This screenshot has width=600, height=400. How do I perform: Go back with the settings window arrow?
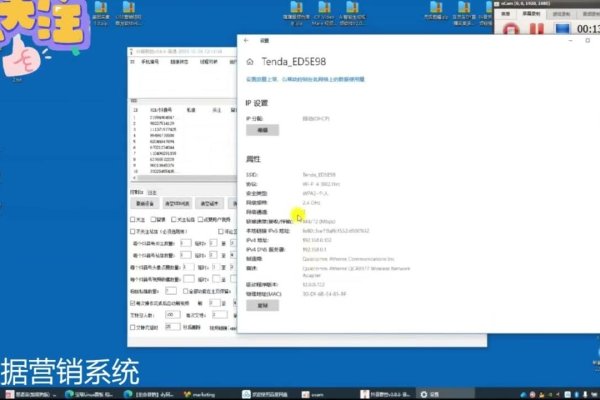click(x=246, y=40)
